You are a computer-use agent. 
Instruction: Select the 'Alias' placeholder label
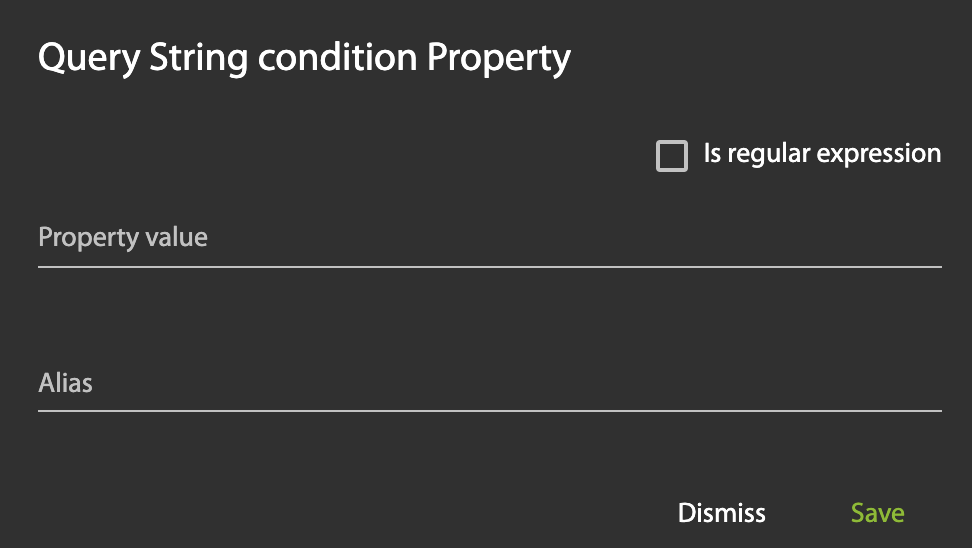tap(66, 383)
